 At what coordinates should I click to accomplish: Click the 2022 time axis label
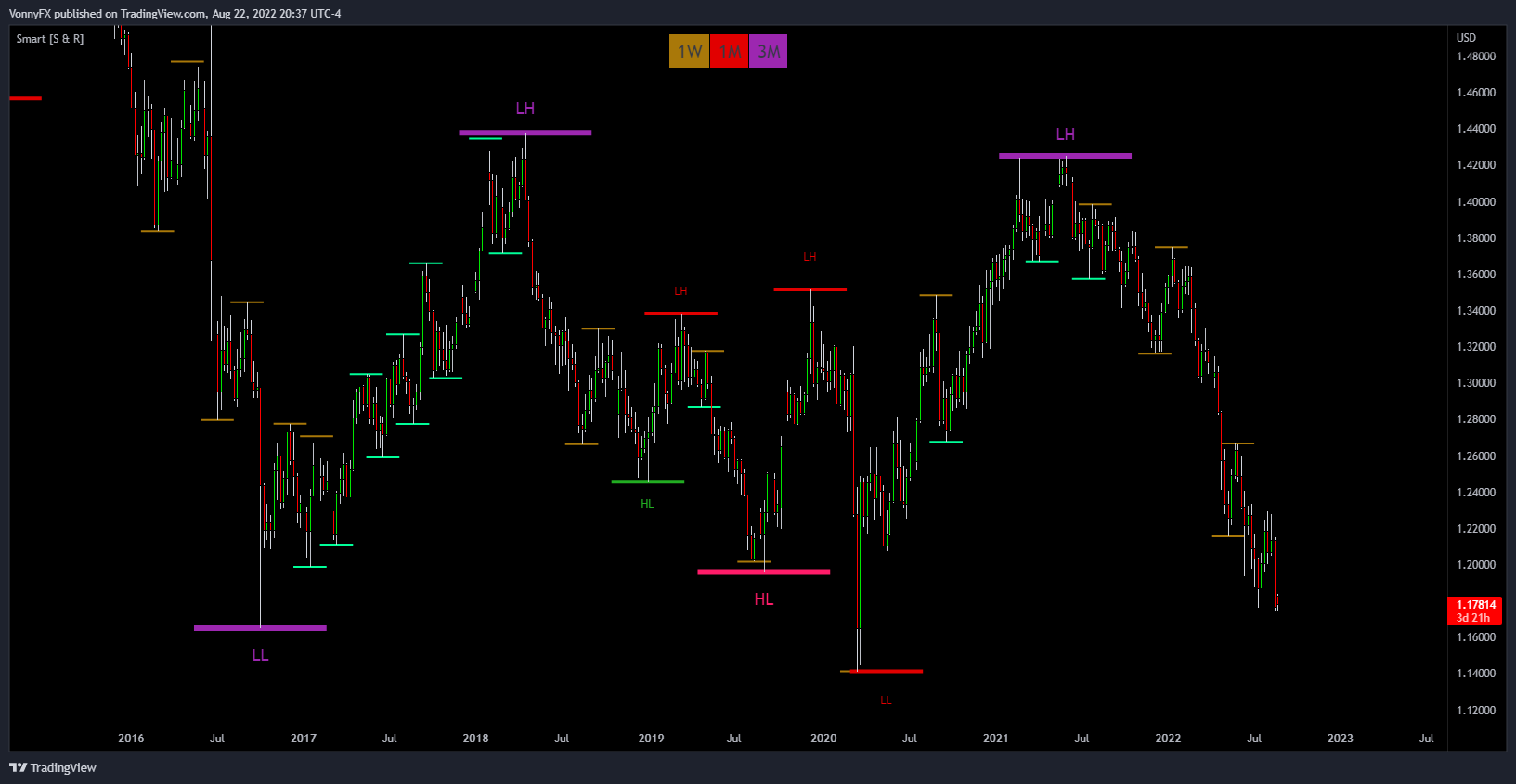pos(1168,739)
